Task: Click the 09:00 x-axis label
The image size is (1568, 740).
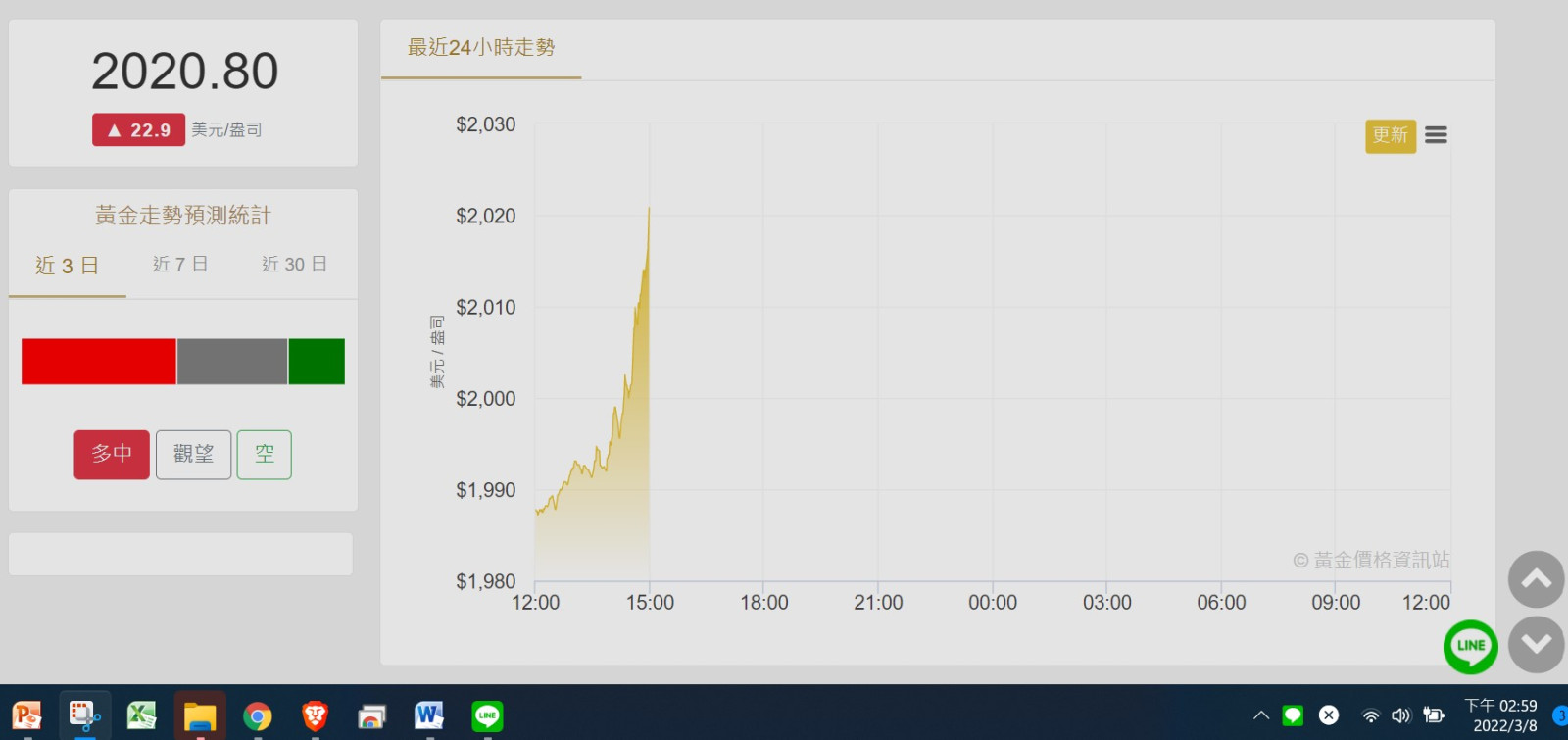Action: tap(1336, 603)
